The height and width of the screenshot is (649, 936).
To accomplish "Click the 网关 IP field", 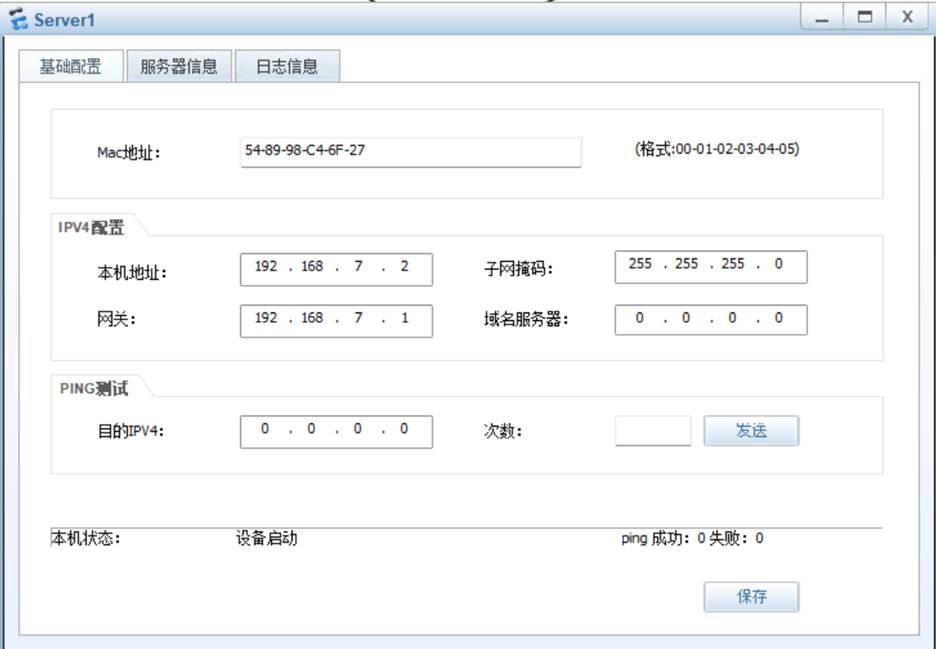I will pos(336,321).
